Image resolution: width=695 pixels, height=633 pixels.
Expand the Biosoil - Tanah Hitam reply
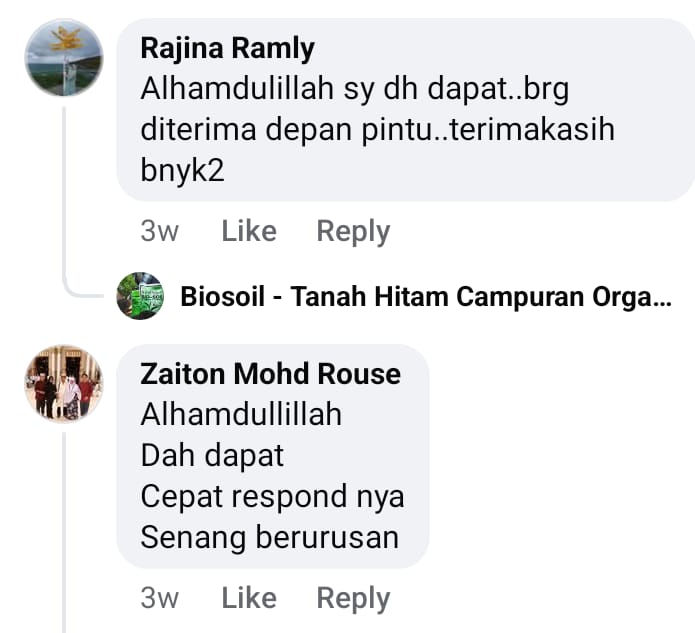point(426,297)
